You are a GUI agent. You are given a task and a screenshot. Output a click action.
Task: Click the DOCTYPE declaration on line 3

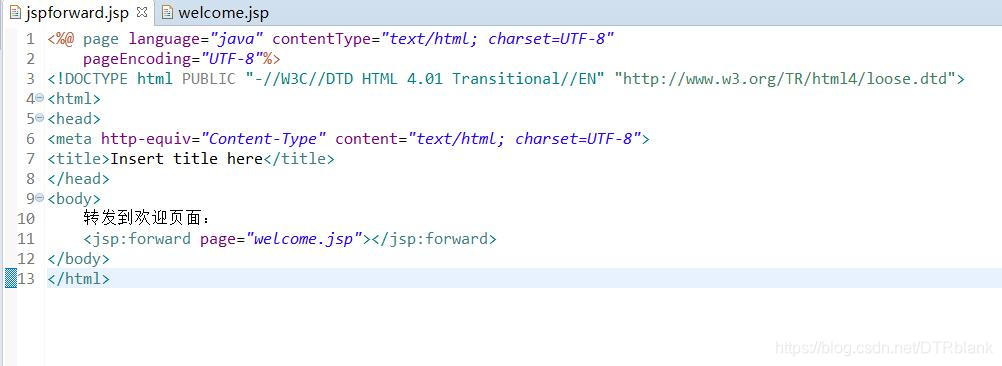pyautogui.click(x=505, y=79)
